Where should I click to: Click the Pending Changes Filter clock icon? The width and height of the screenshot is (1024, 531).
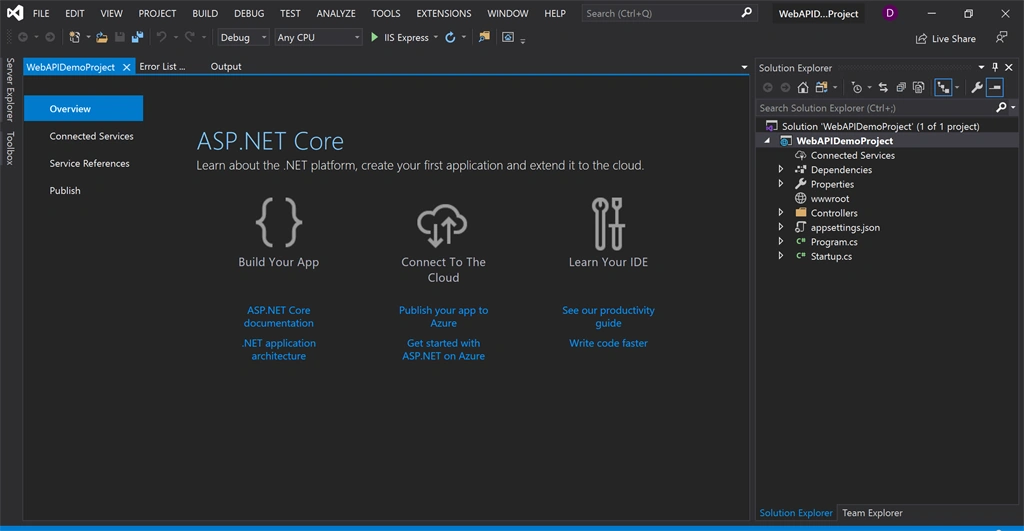(x=857, y=88)
